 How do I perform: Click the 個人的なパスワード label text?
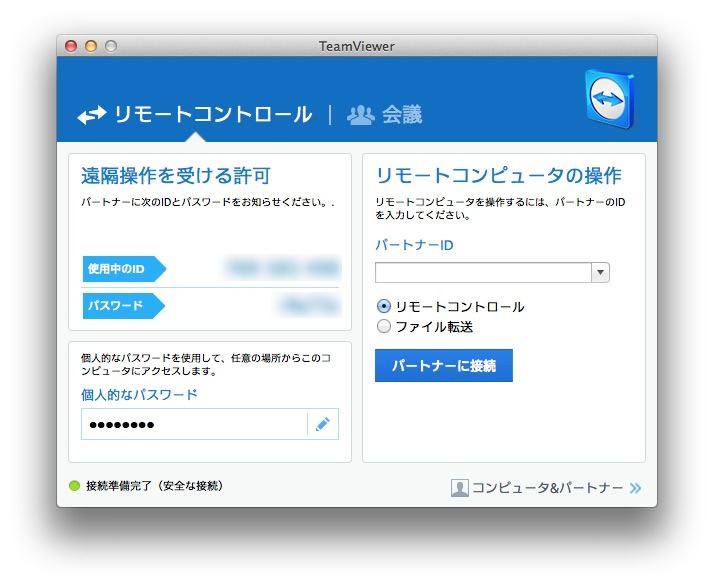139,394
